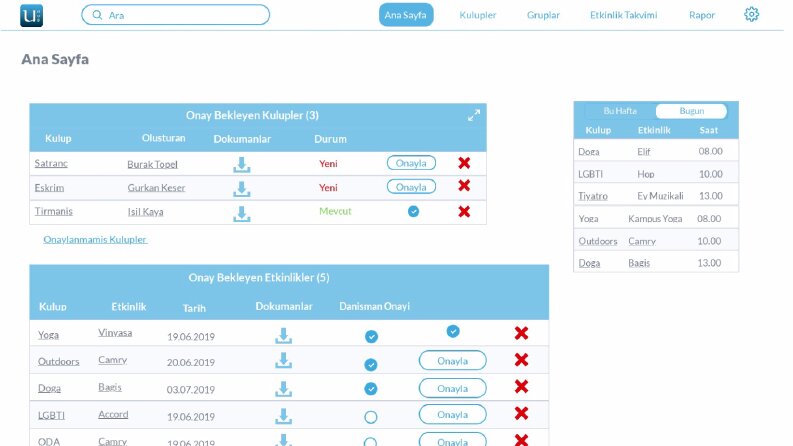Open the Gruplar tab

(543, 15)
